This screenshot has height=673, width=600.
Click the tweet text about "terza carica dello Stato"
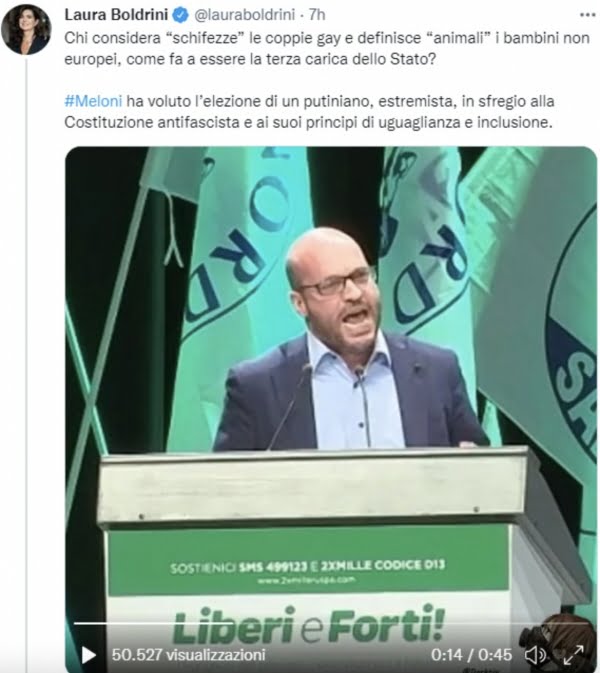click(327, 48)
